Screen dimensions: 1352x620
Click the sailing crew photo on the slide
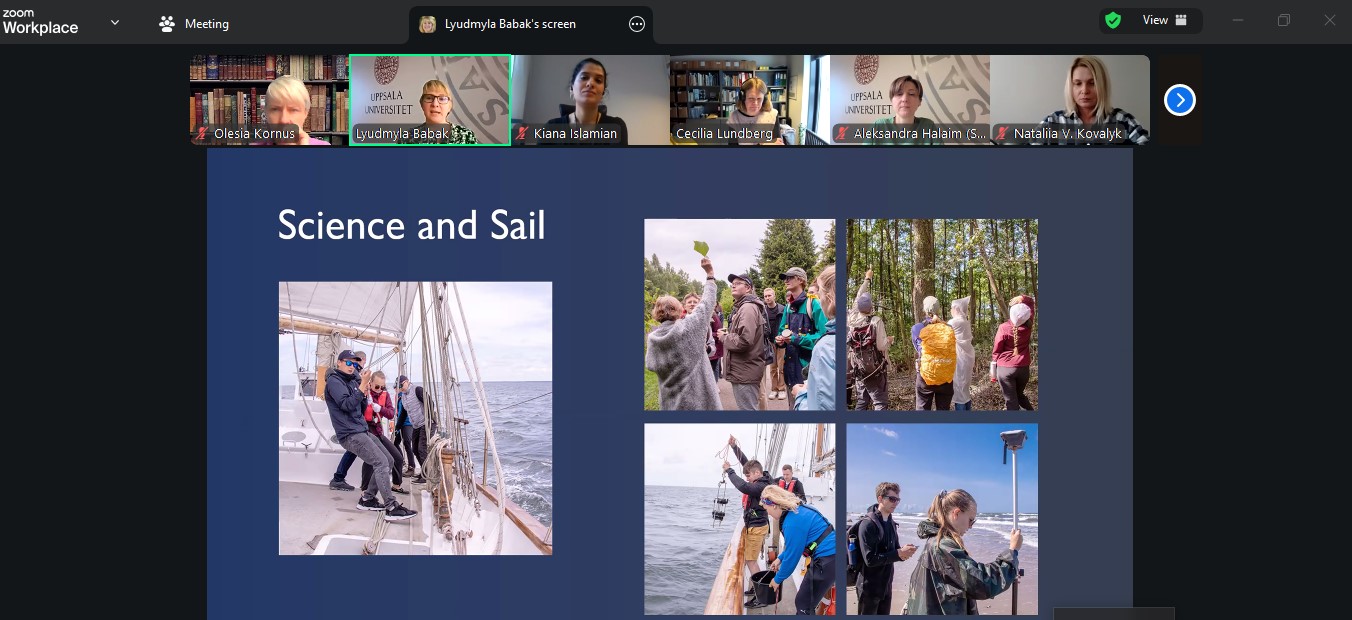pyautogui.click(x=415, y=418)
